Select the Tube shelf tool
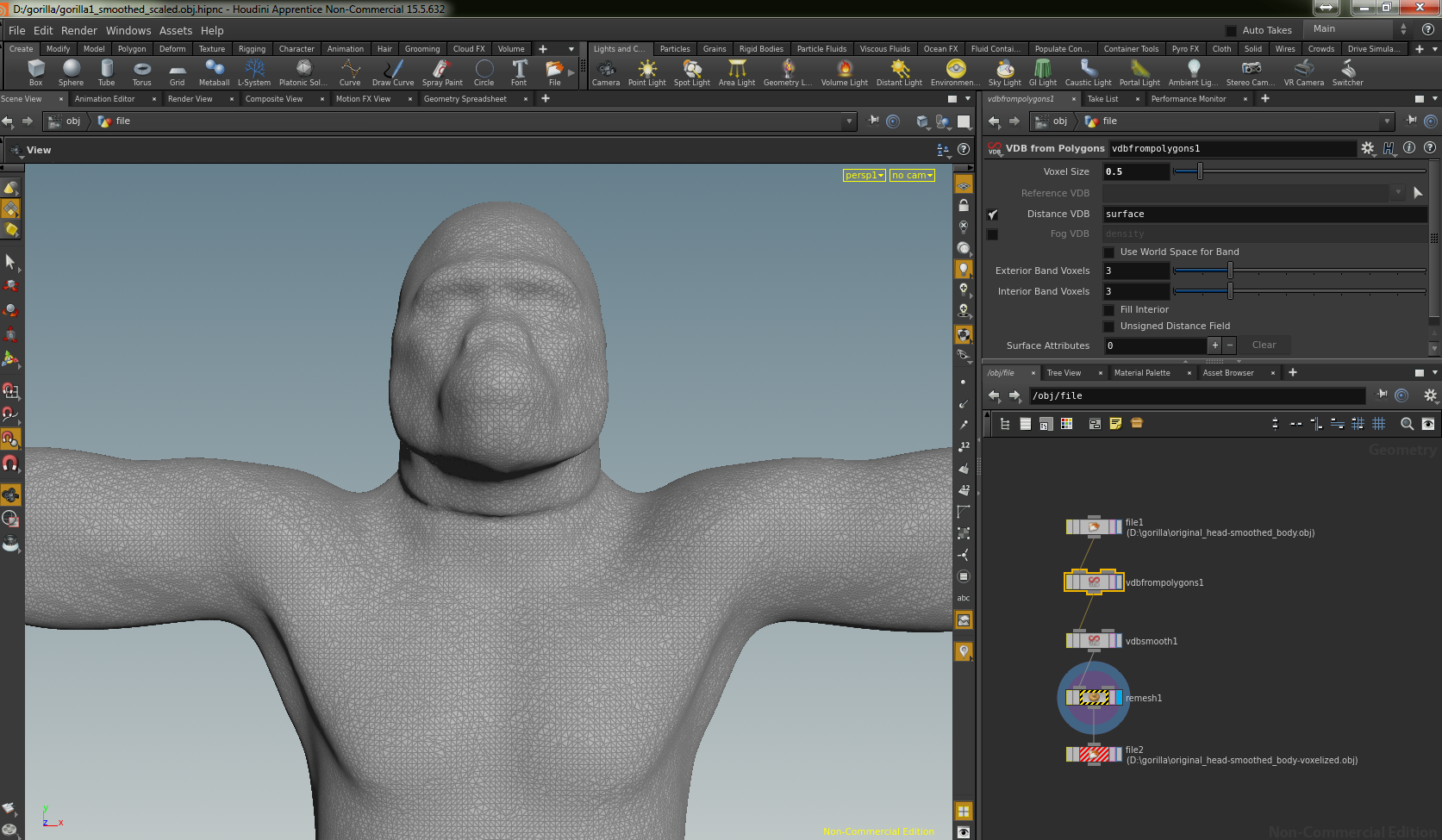The height and width of the screenshot is (840, 1442). [x=106, y=72]
